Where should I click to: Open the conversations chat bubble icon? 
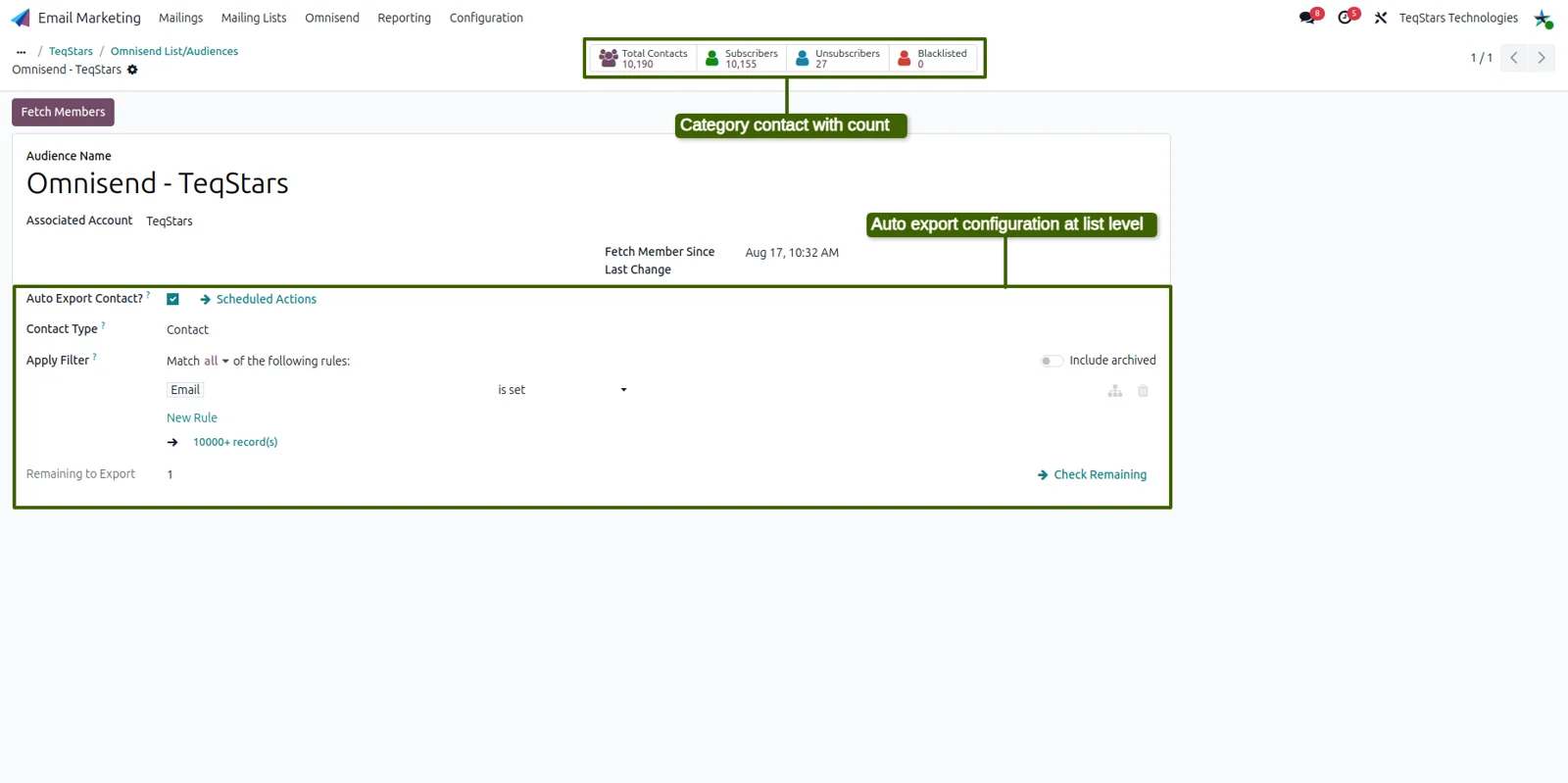click(1307, 18)
